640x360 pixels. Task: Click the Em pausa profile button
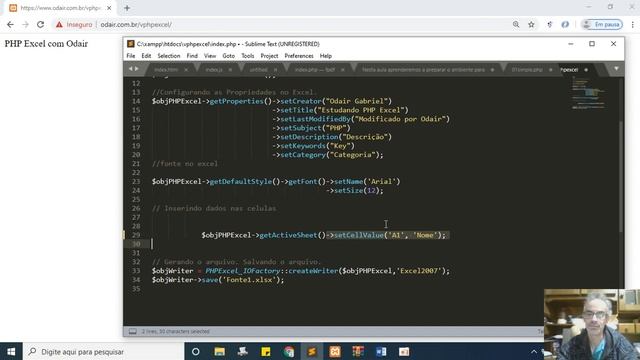[x=602, y=24]
